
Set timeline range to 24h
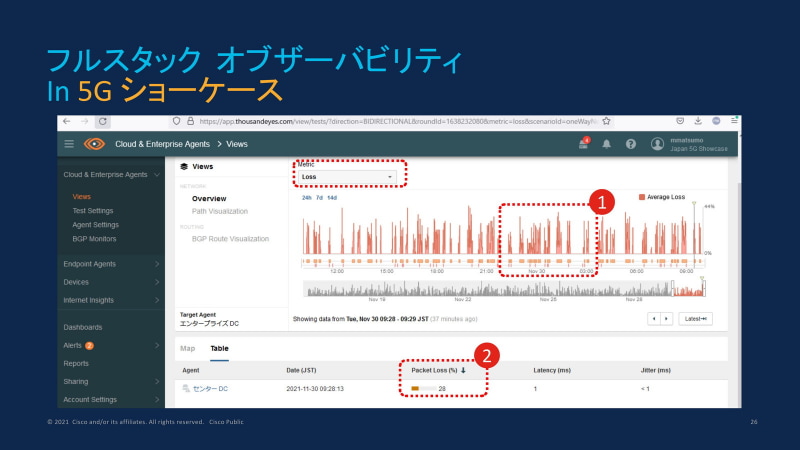pyautogui.click(x=307, y=198)
